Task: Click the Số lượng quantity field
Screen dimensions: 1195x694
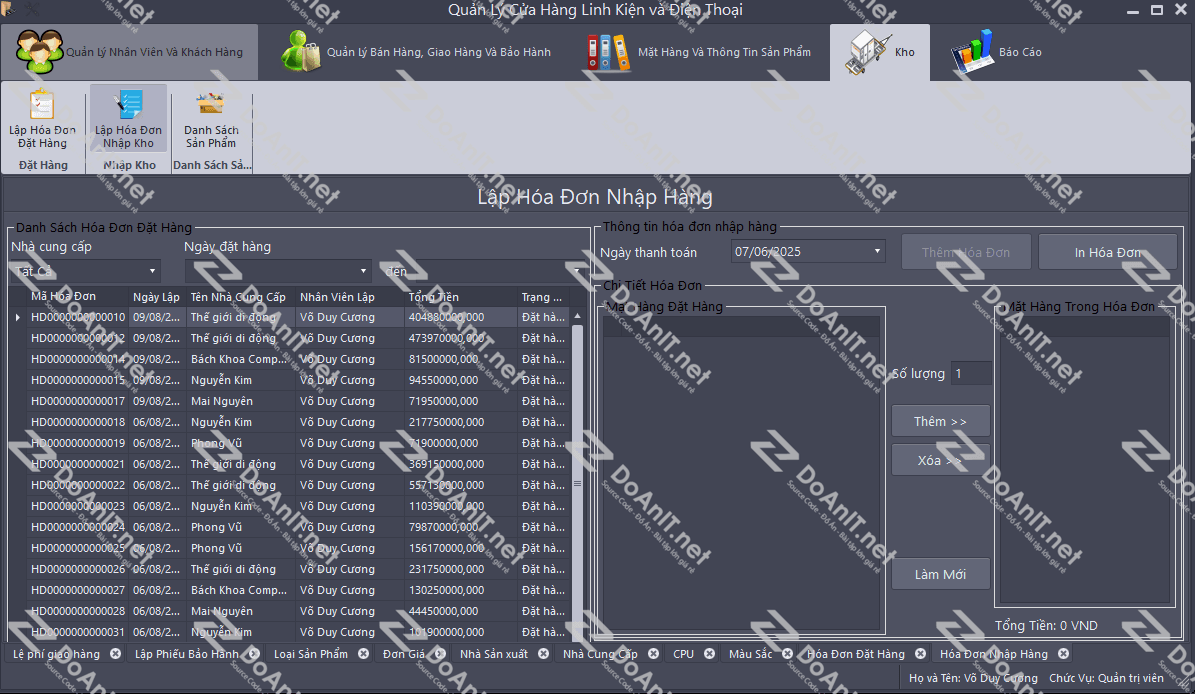Action: (x=970, y=374)
